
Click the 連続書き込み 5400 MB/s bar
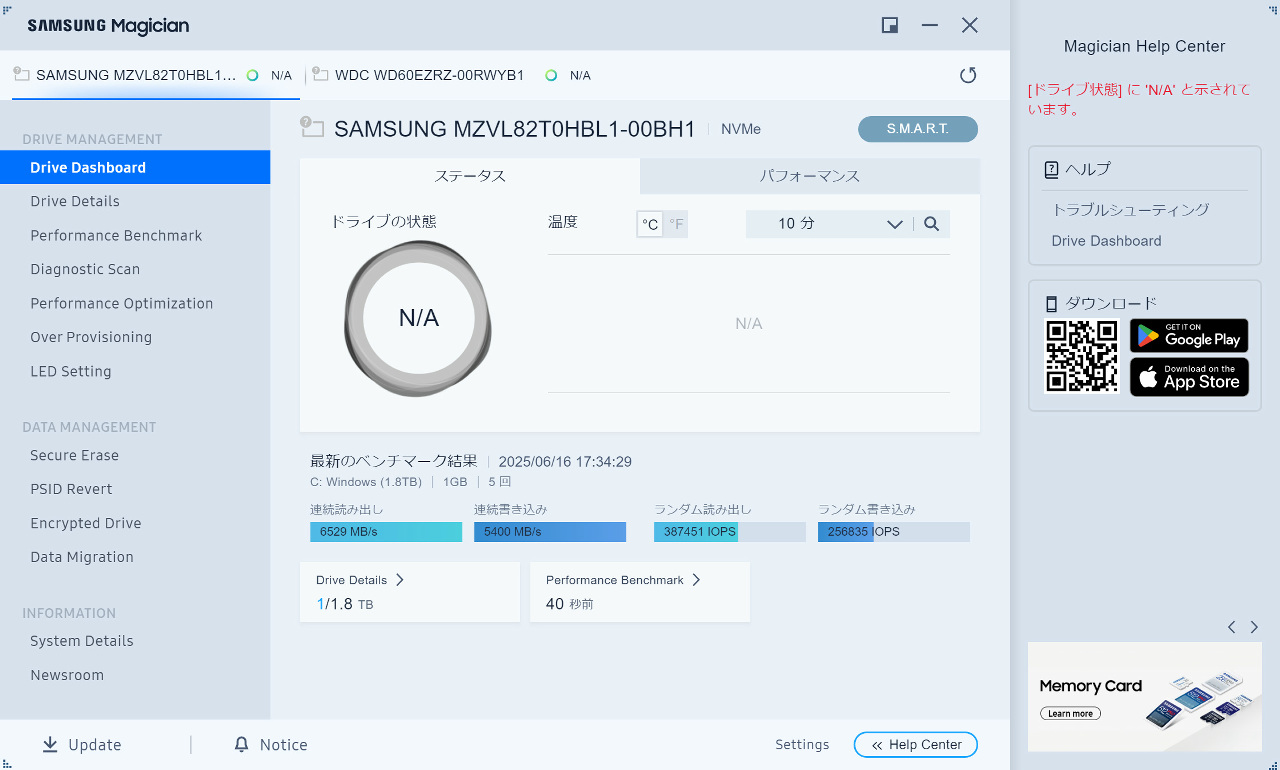click(550, 532)
